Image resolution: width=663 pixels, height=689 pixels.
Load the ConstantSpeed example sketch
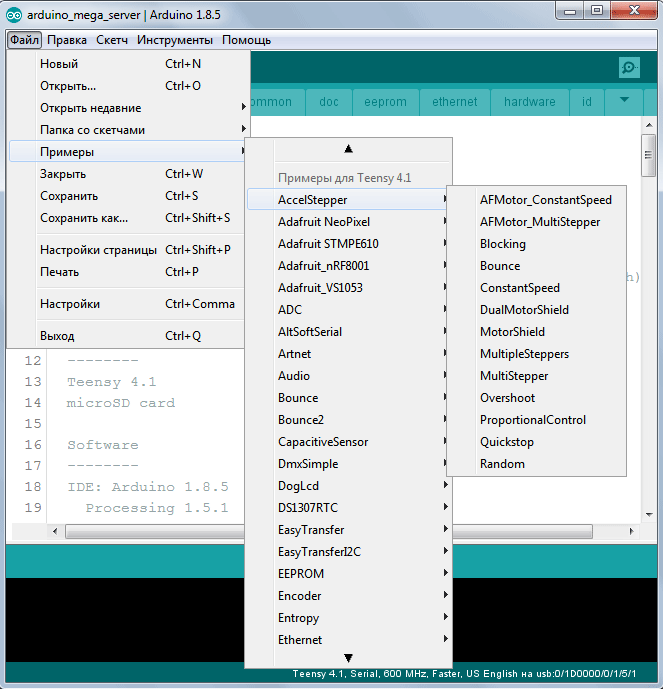click(x=536, y=288)
